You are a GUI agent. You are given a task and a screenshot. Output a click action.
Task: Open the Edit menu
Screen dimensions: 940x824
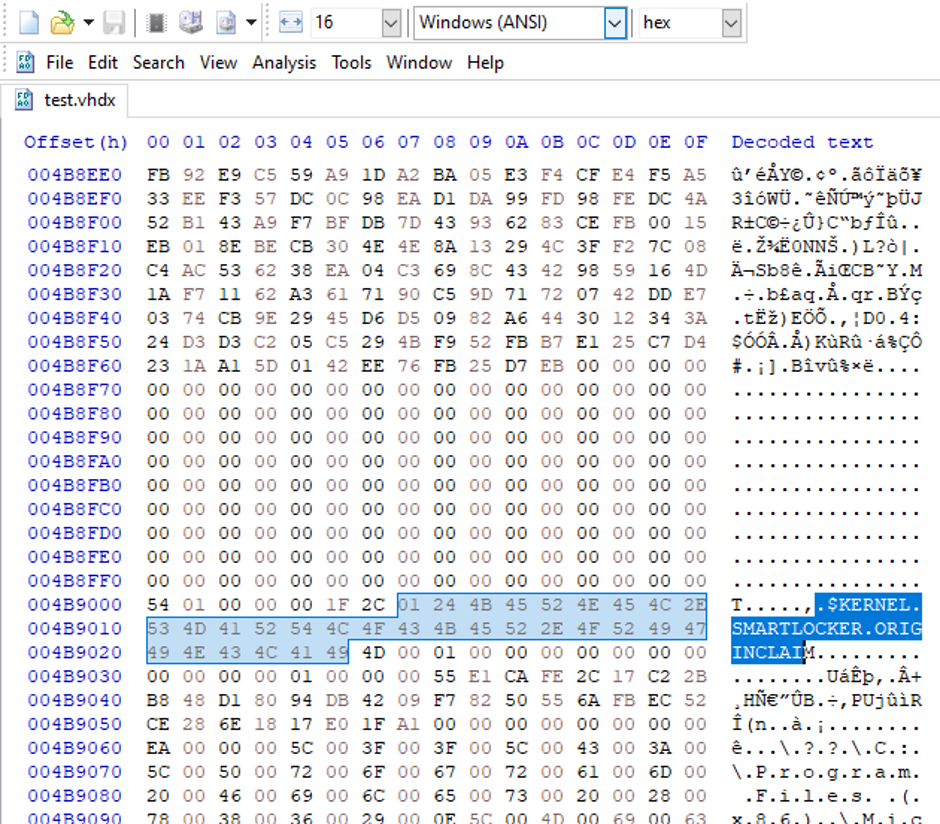(x=103, y=62)
